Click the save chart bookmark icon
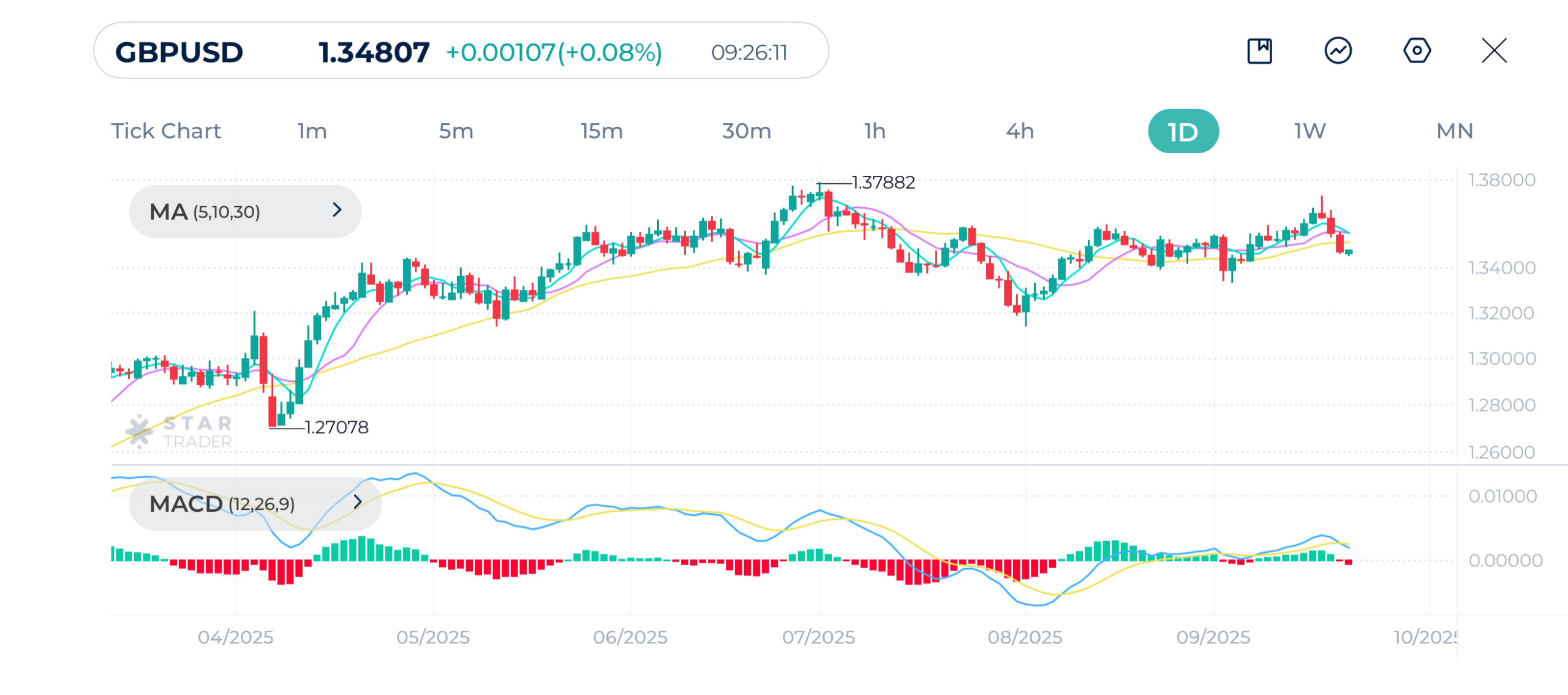1568x695 pixels. point(1259,51)
